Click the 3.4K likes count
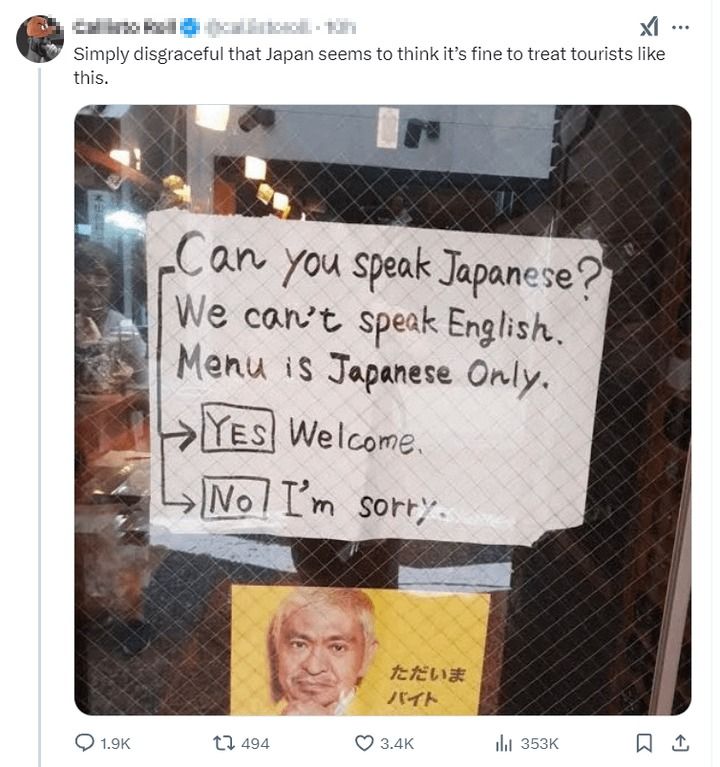 click(397, 744)
